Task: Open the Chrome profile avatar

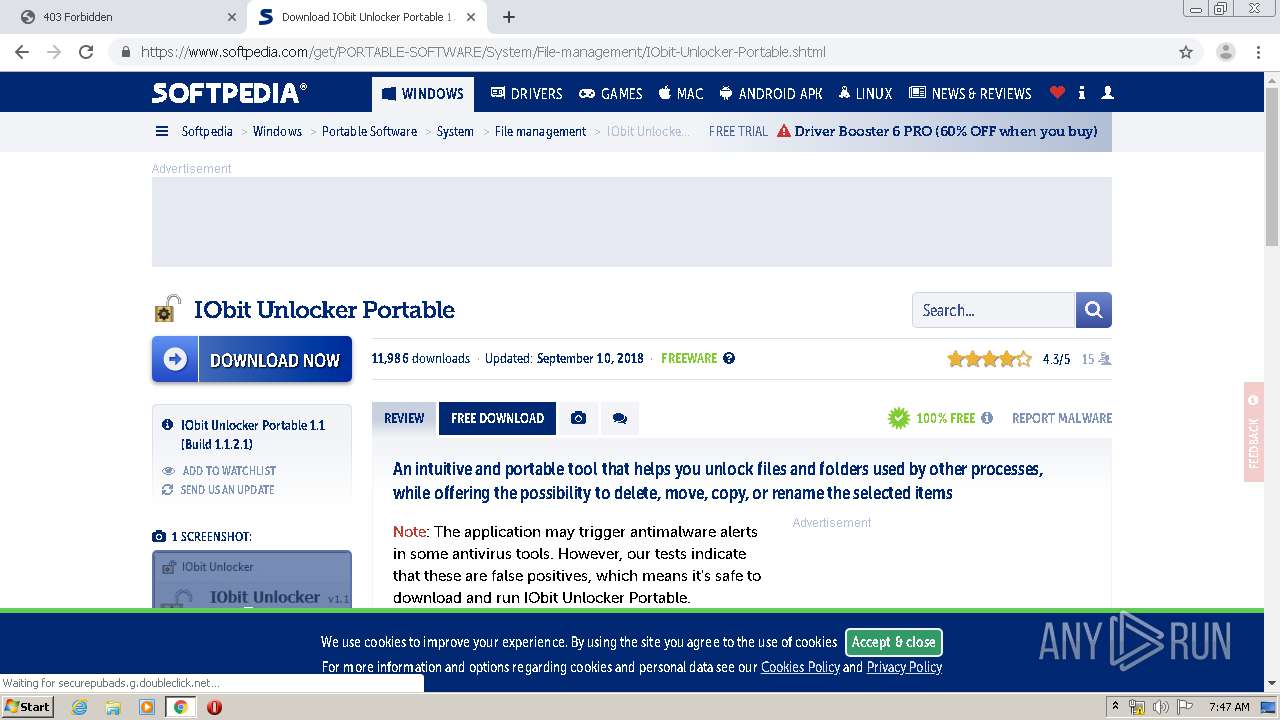Action: click(x=1225, y=52)
